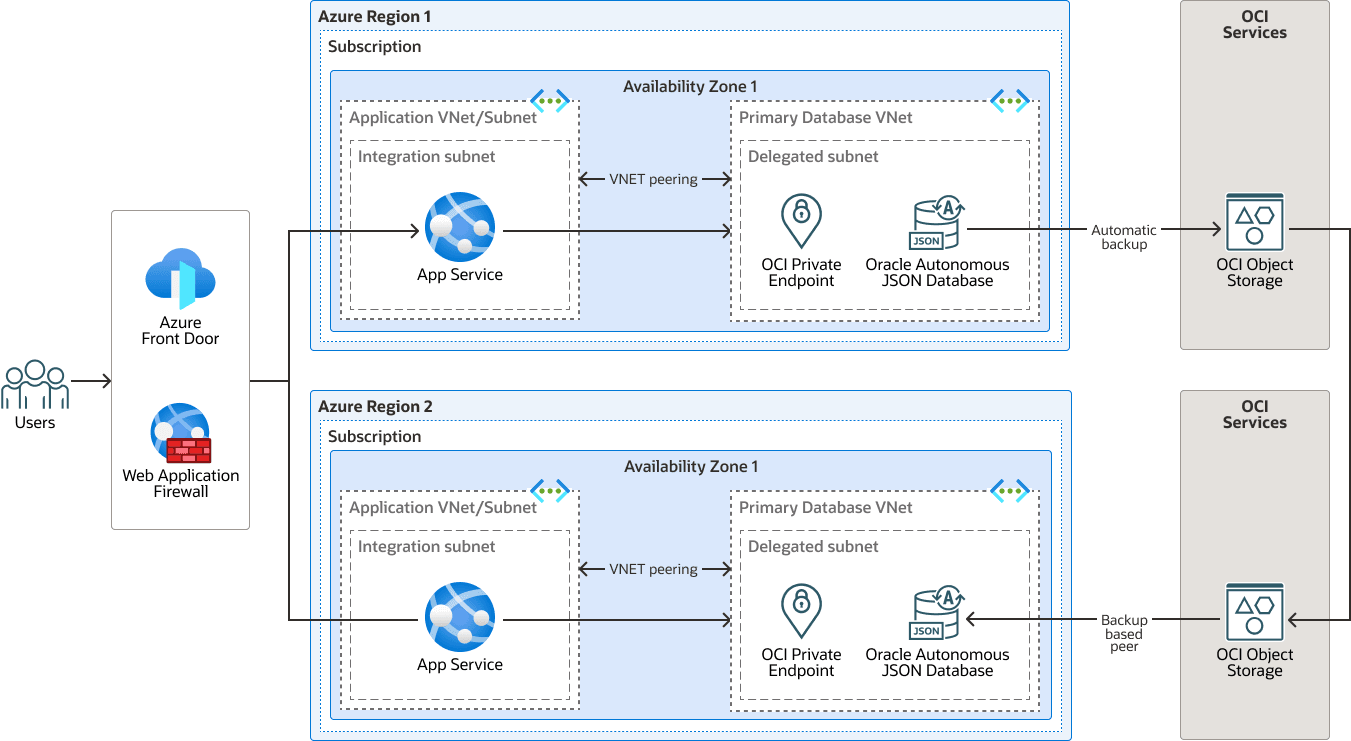Click the Users group icon
This screenshot has height=741, width=1351.
35,384
